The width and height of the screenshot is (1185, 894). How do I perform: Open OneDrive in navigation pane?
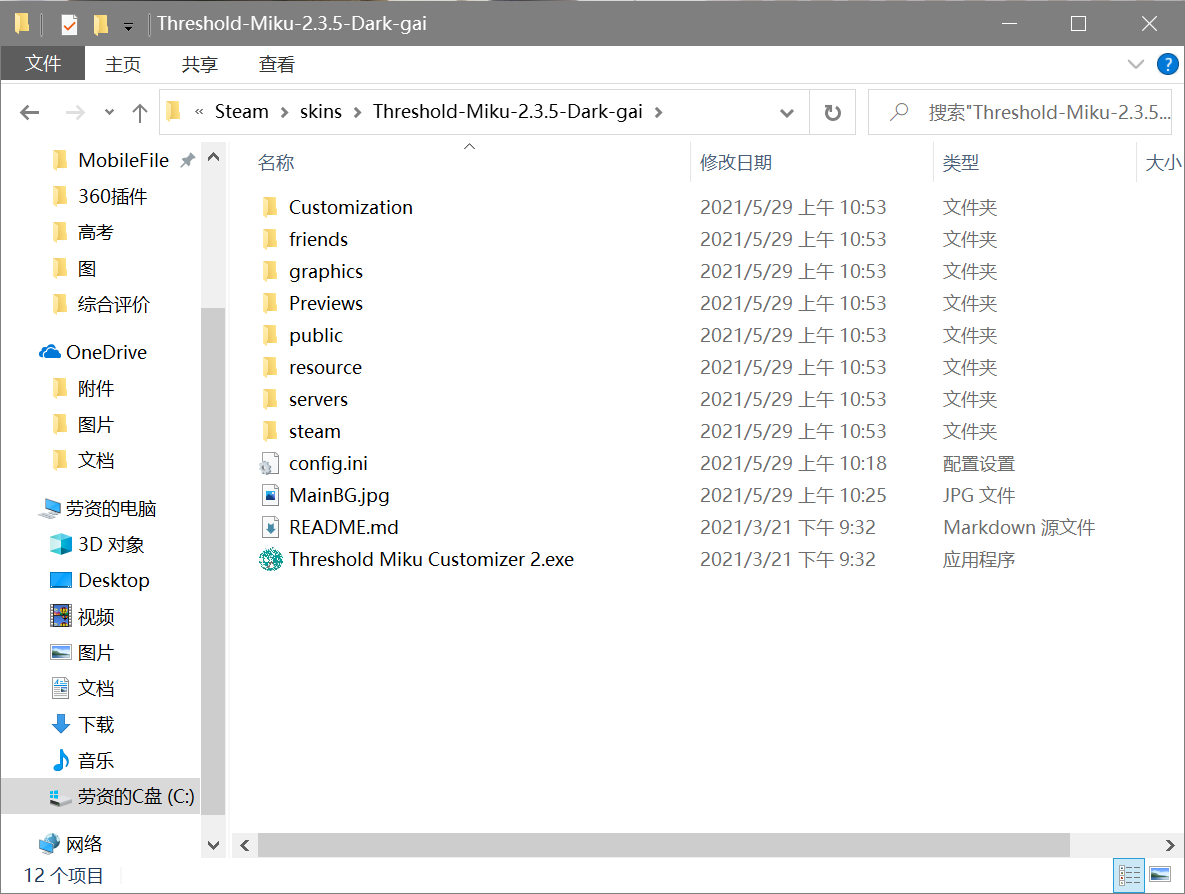(93, 352)
